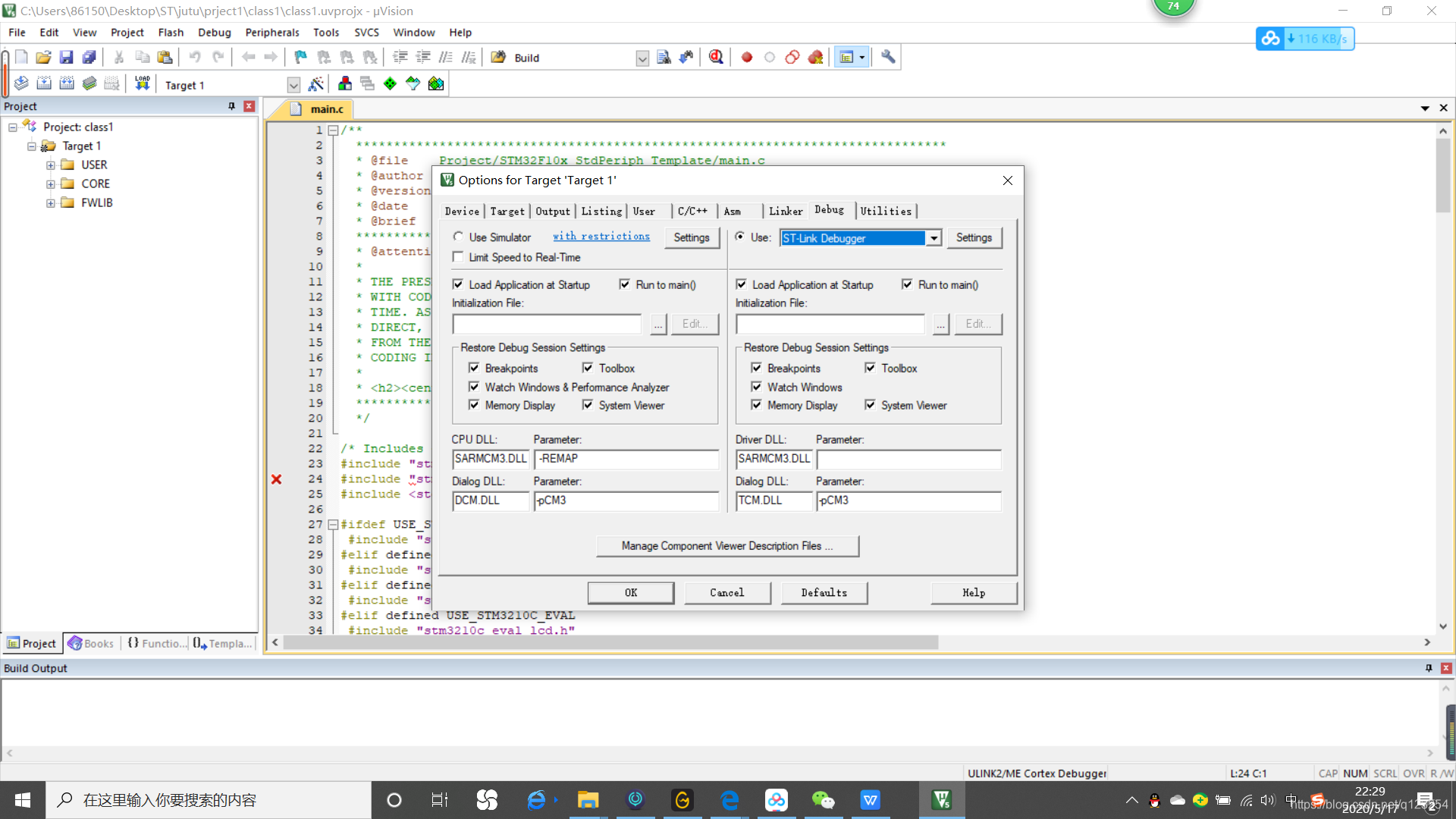The height and width of the screenshot is (819, 1456).
Task: Enable Limit Speed to Real-Time checkbox
Action: pyautogui.click(x=458, y=258)
